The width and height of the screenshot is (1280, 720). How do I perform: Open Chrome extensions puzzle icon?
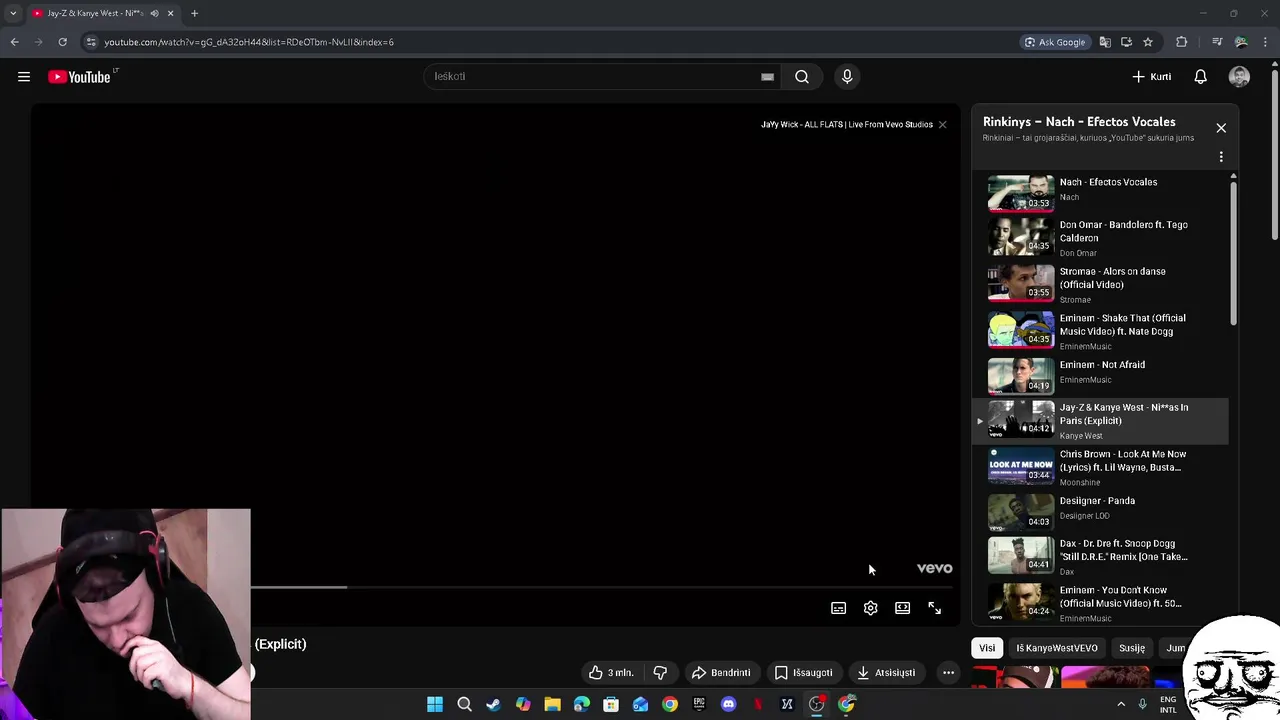click(1182, 42)
